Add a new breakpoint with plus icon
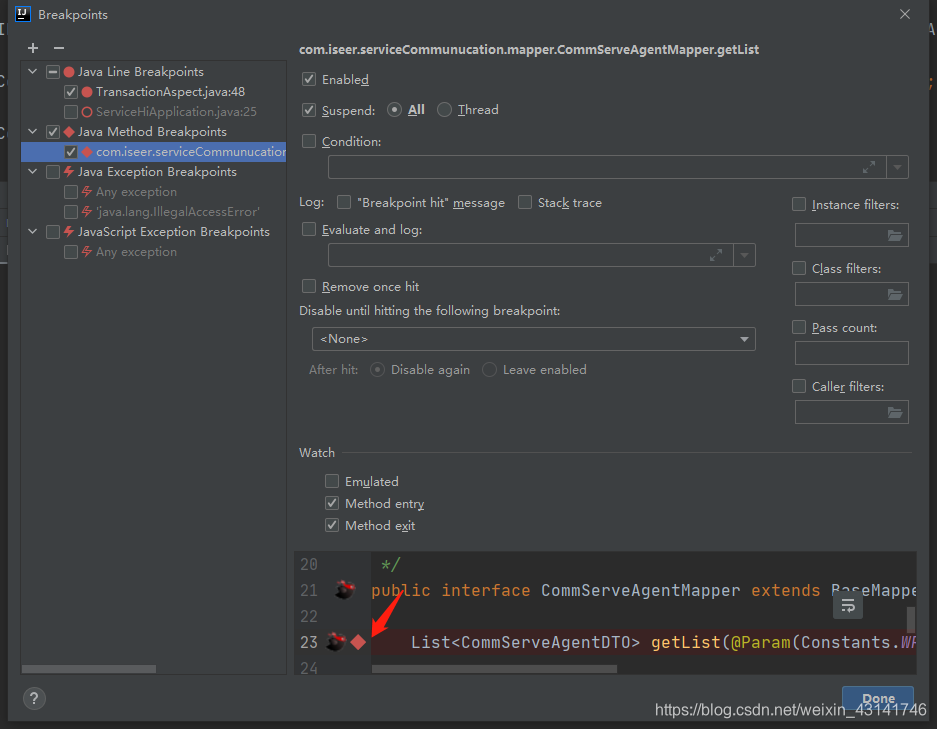This screenshot has height=729, width=937. point(32,47)
